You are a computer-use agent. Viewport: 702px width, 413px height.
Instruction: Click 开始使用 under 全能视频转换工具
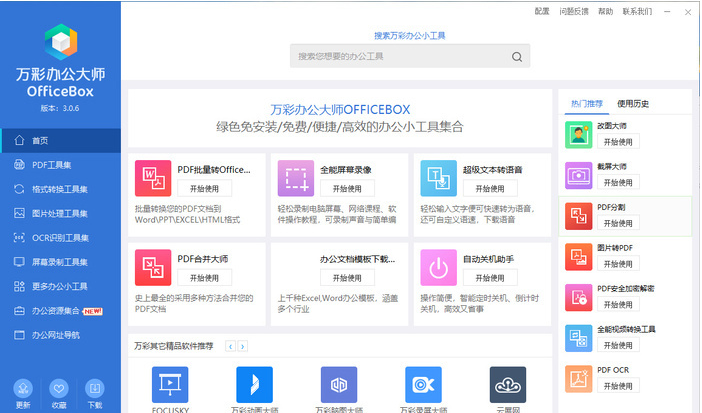[618, 345]
